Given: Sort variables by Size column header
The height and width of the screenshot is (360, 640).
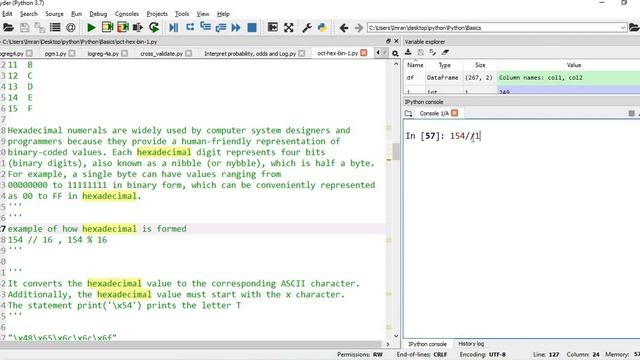Looking at the screenshot, I should [x=480, y=65].
